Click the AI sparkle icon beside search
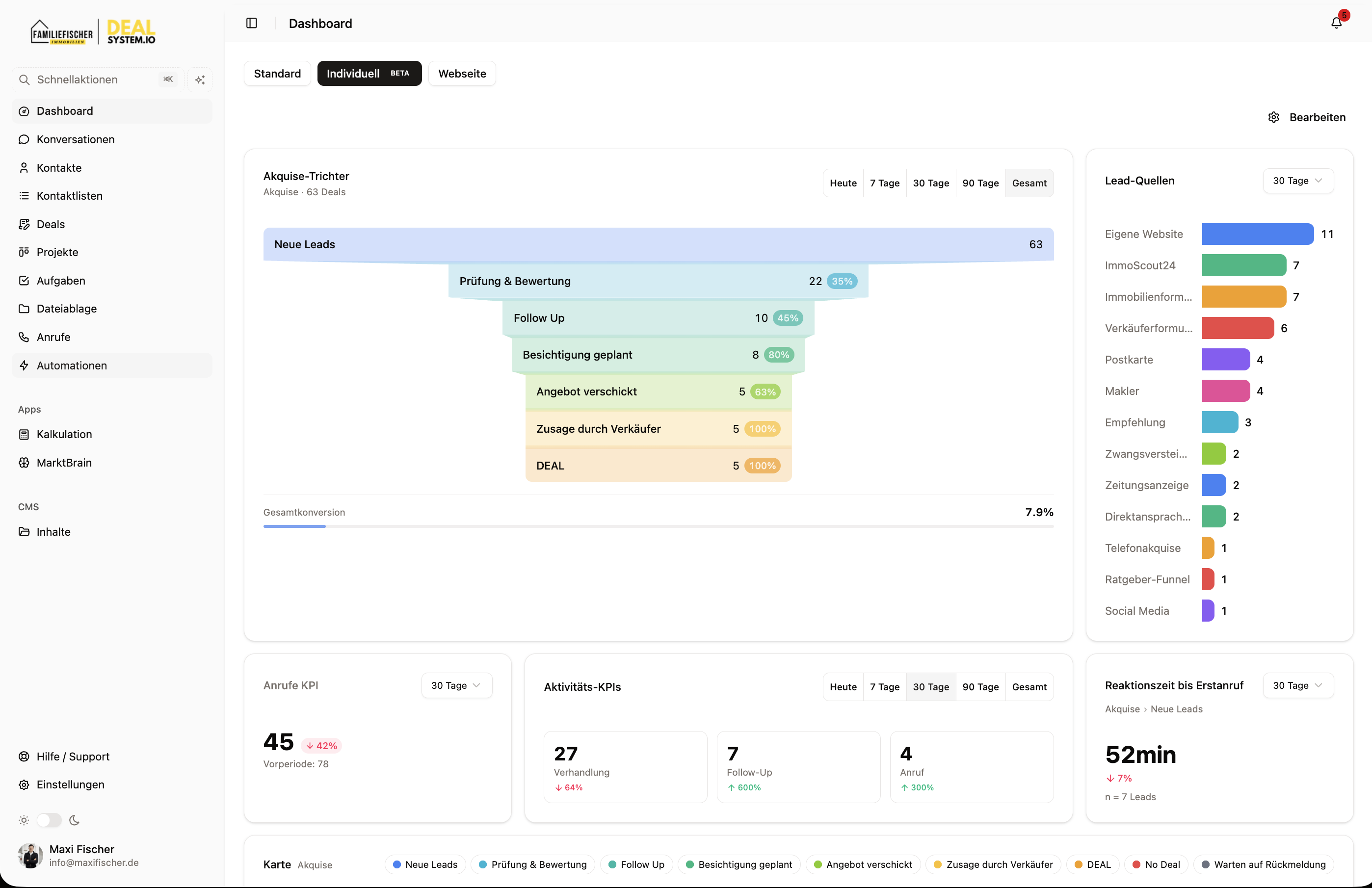Screen dimensions: 1372x888 [x=200, y=79]
